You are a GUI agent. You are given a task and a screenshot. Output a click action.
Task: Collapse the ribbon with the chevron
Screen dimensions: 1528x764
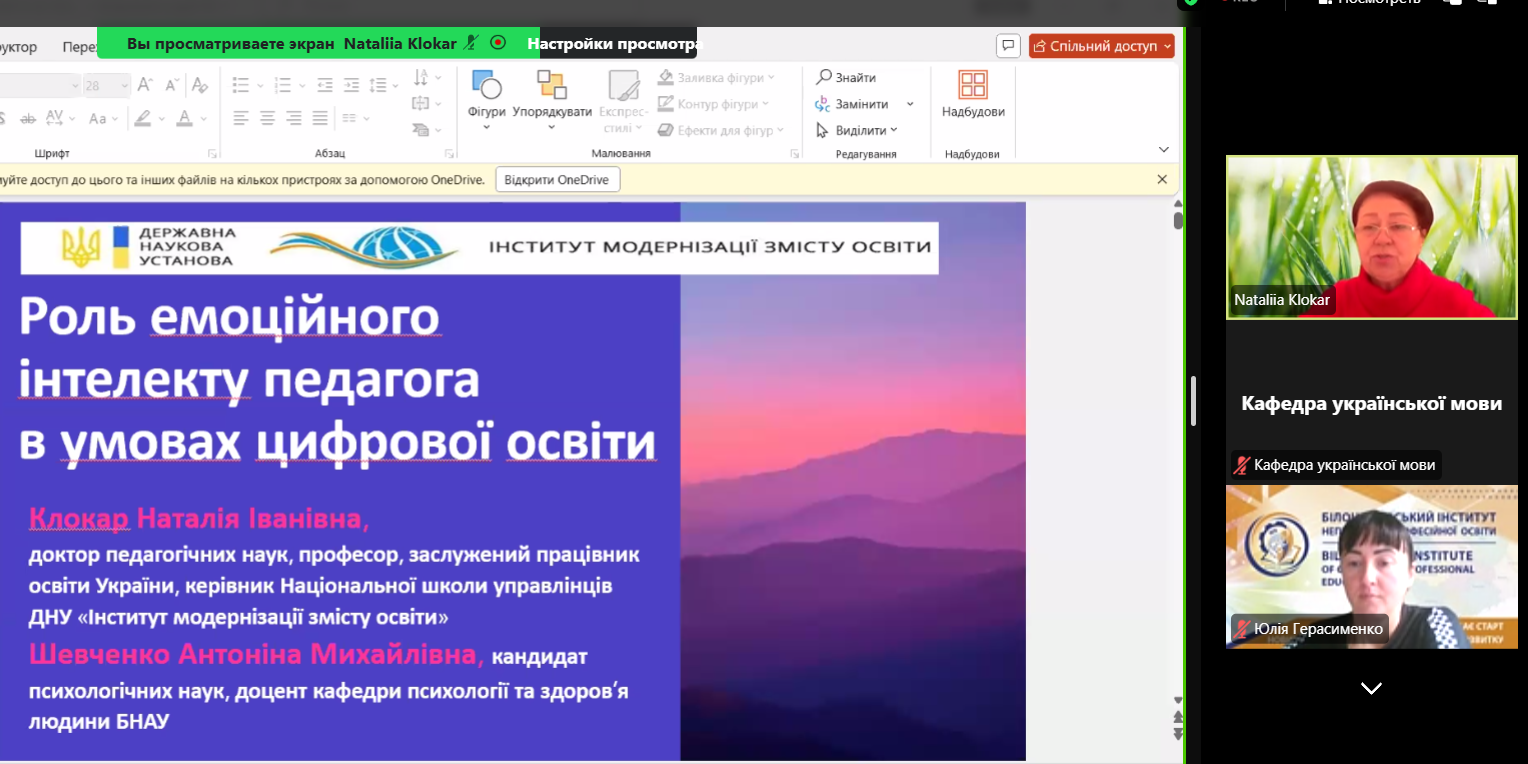[1163, 150]
